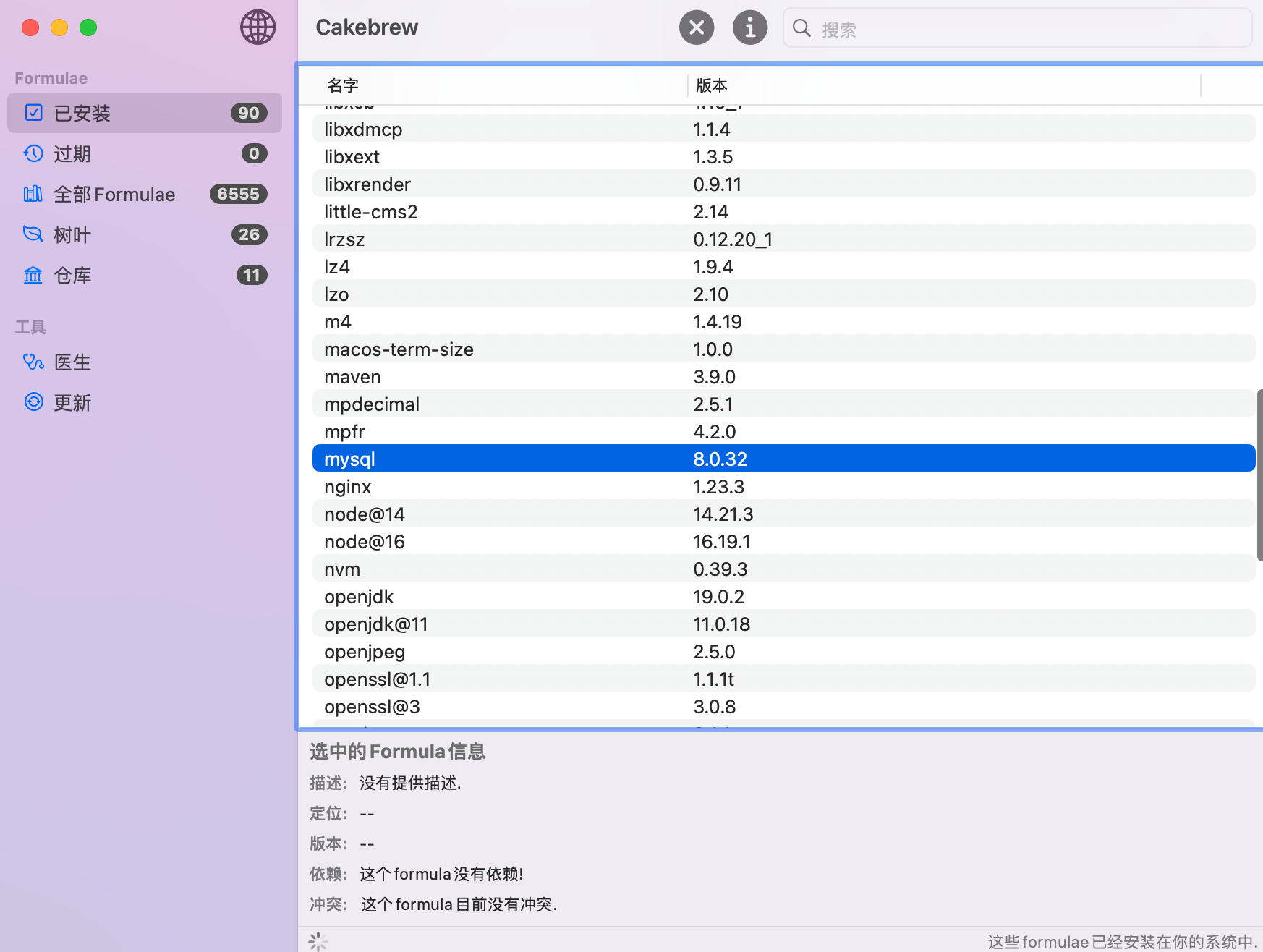
Task: Select the openssl@3 row
Action: pyautogui.click(x=783, y=707)
